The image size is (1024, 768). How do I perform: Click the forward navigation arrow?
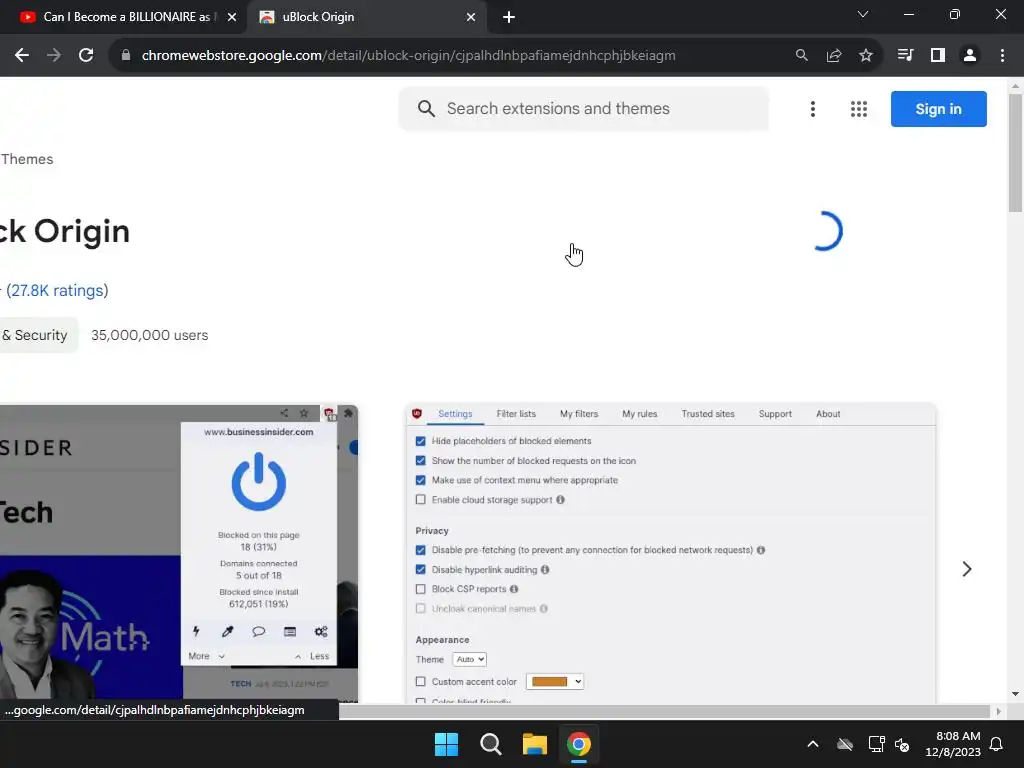(x=54, y=56)
